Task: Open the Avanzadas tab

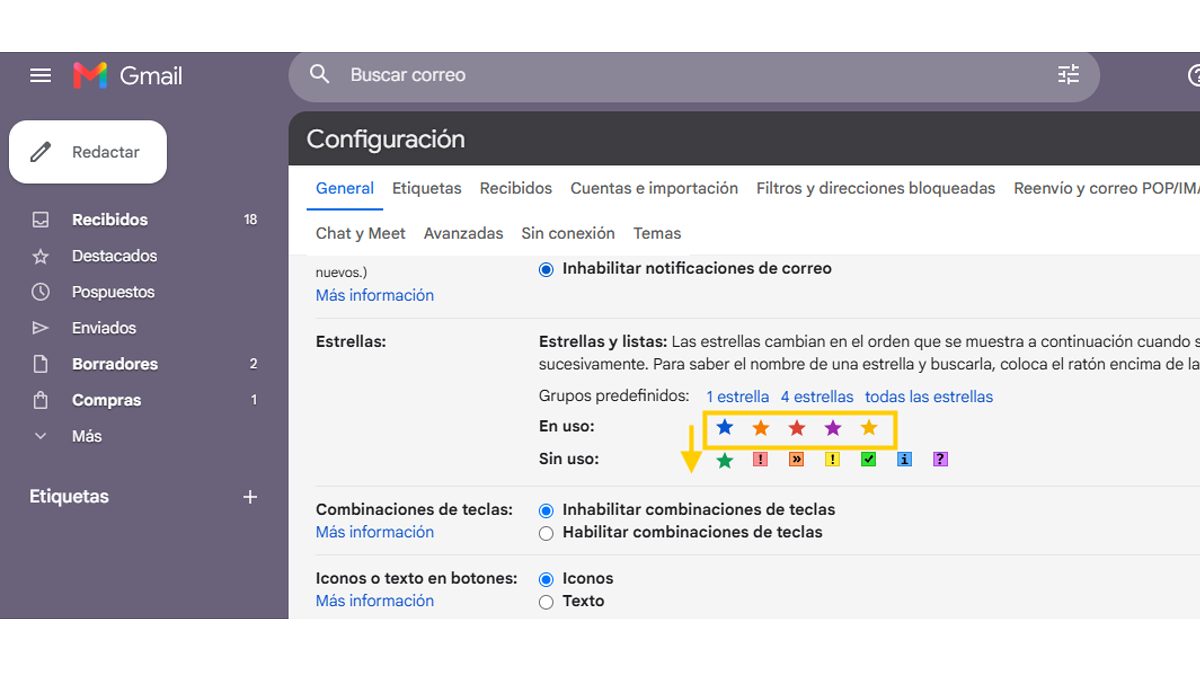Action: (463, 233)
